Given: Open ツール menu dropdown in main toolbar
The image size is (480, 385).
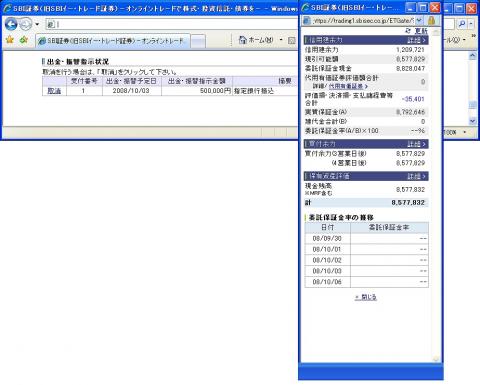Looking at the screenshot, I should pyautogui.click(x=465, y=40).
